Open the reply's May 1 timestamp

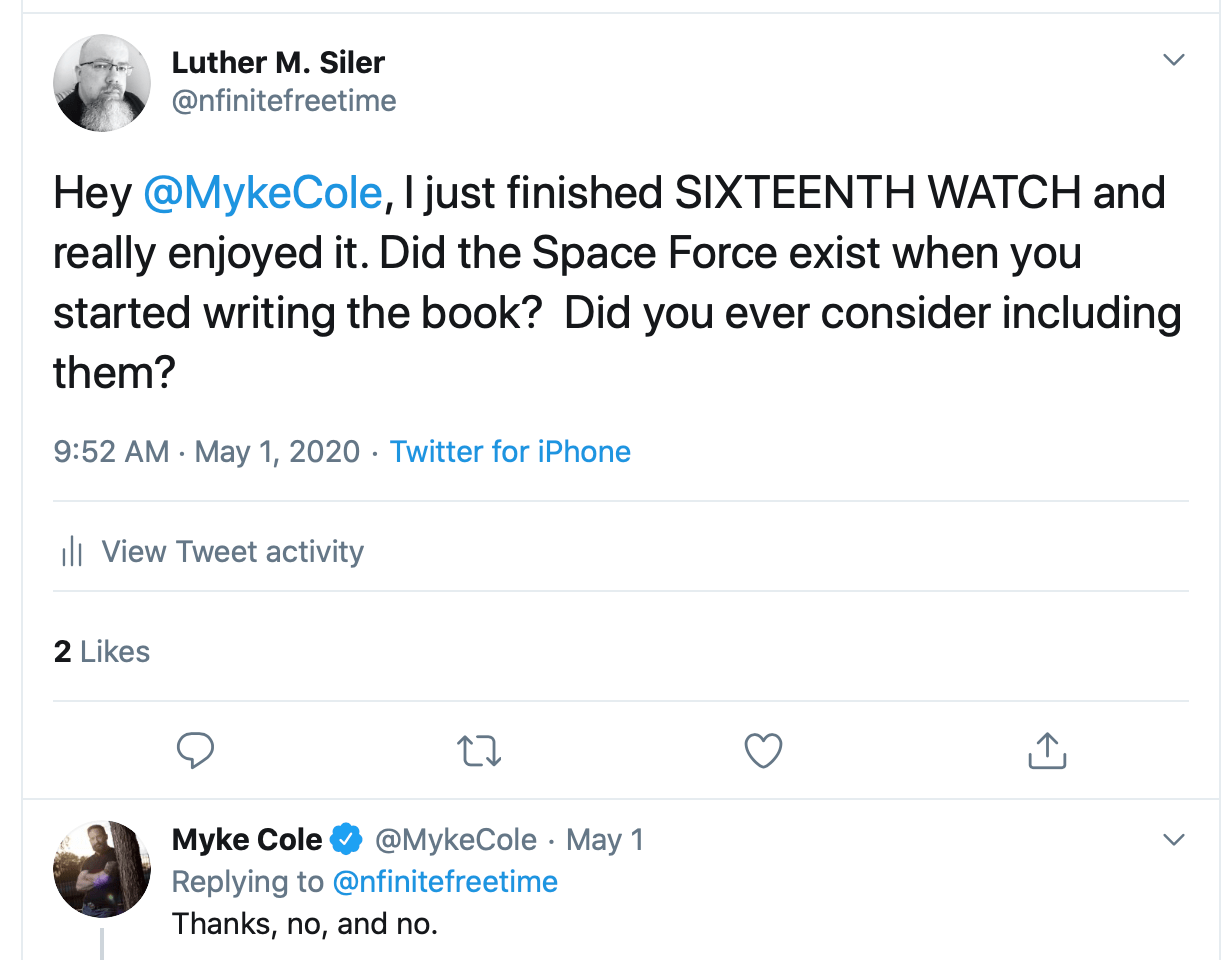click(605, 840)
